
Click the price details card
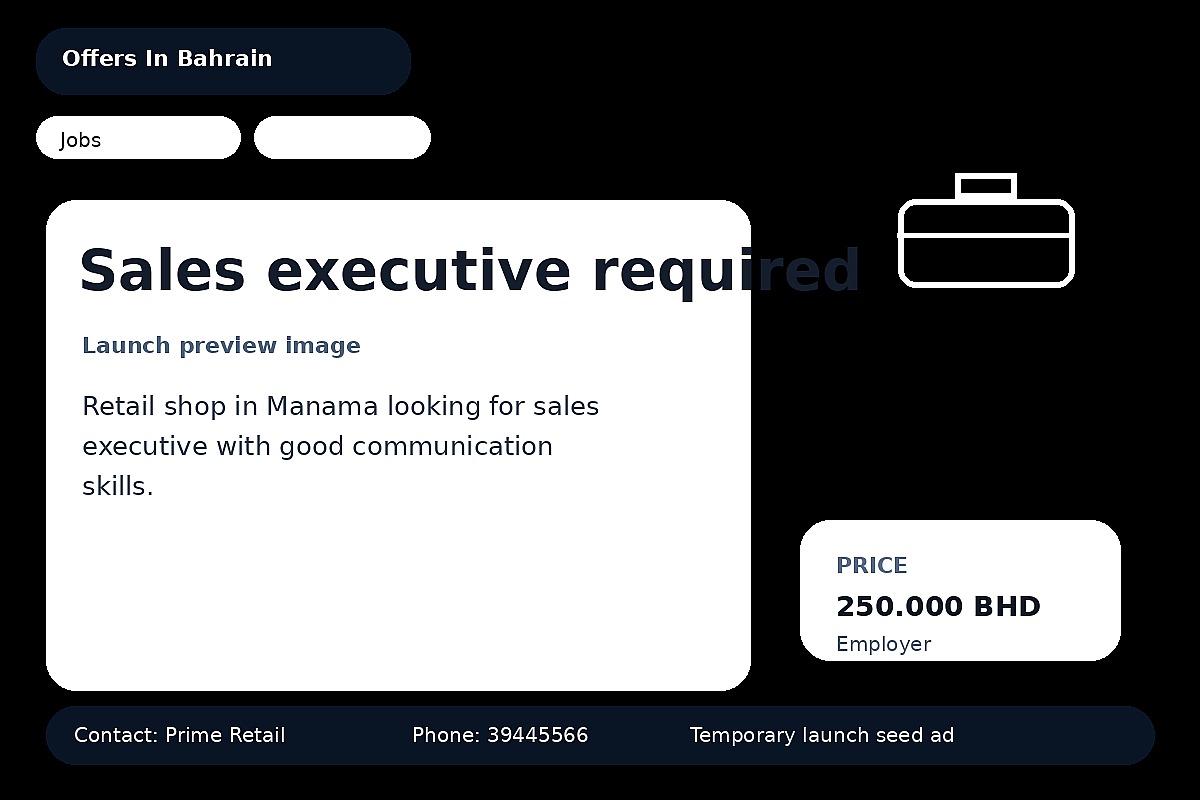pyautogui.click(x=960, y=590)
